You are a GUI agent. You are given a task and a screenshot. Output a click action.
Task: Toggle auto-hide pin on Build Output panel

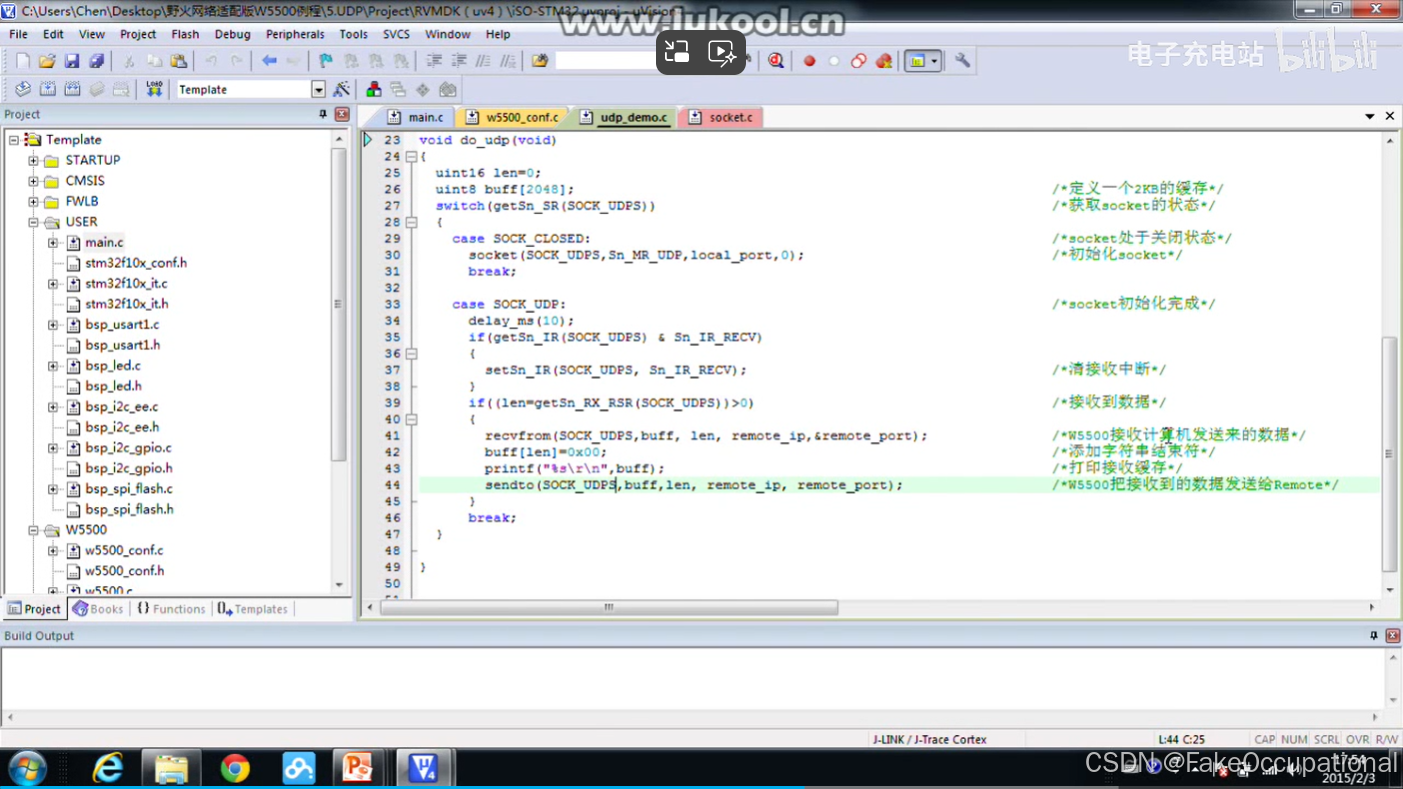(1374, 636)
